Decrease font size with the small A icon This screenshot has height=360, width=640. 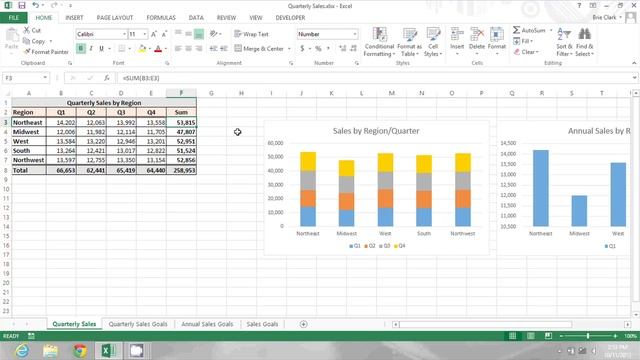pos(164,34)
